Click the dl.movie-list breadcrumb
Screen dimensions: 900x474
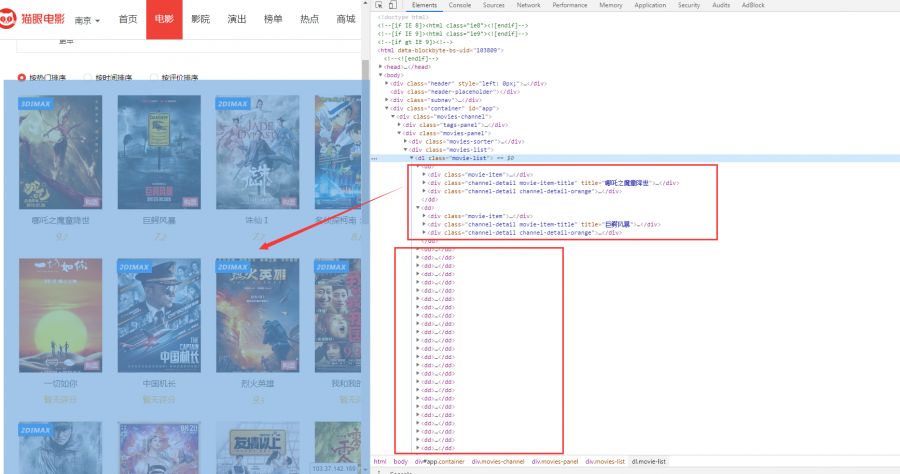(x=649, y=461)
